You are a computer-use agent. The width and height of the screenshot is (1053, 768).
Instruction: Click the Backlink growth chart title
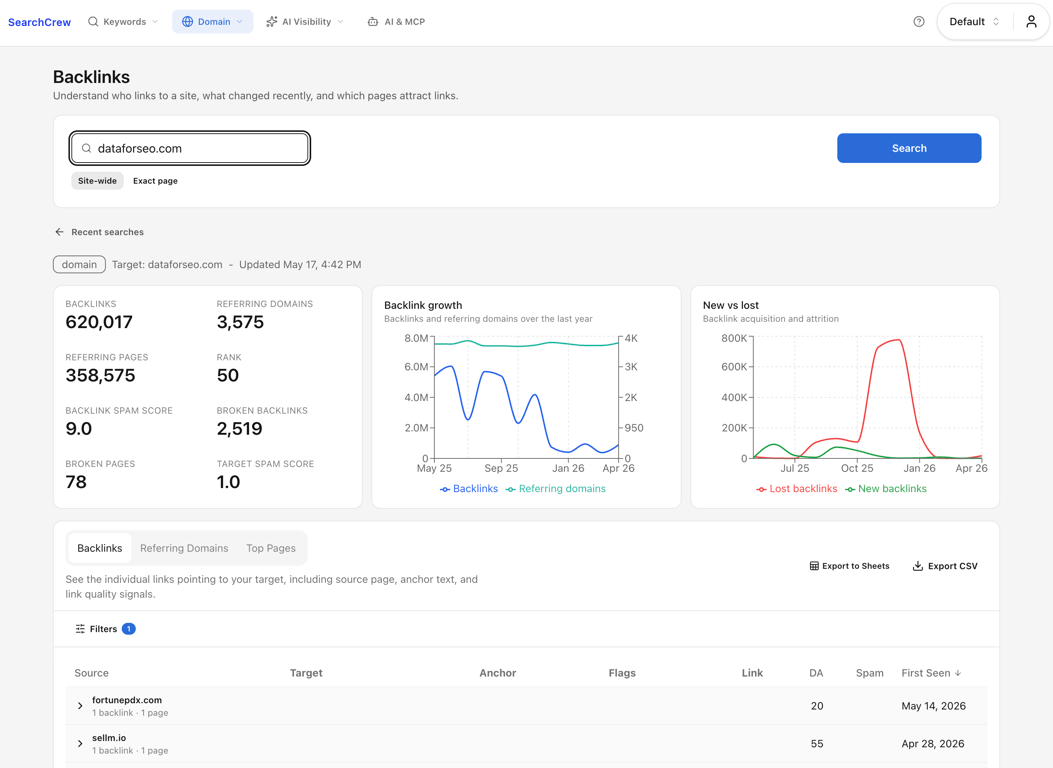[423, 305]
